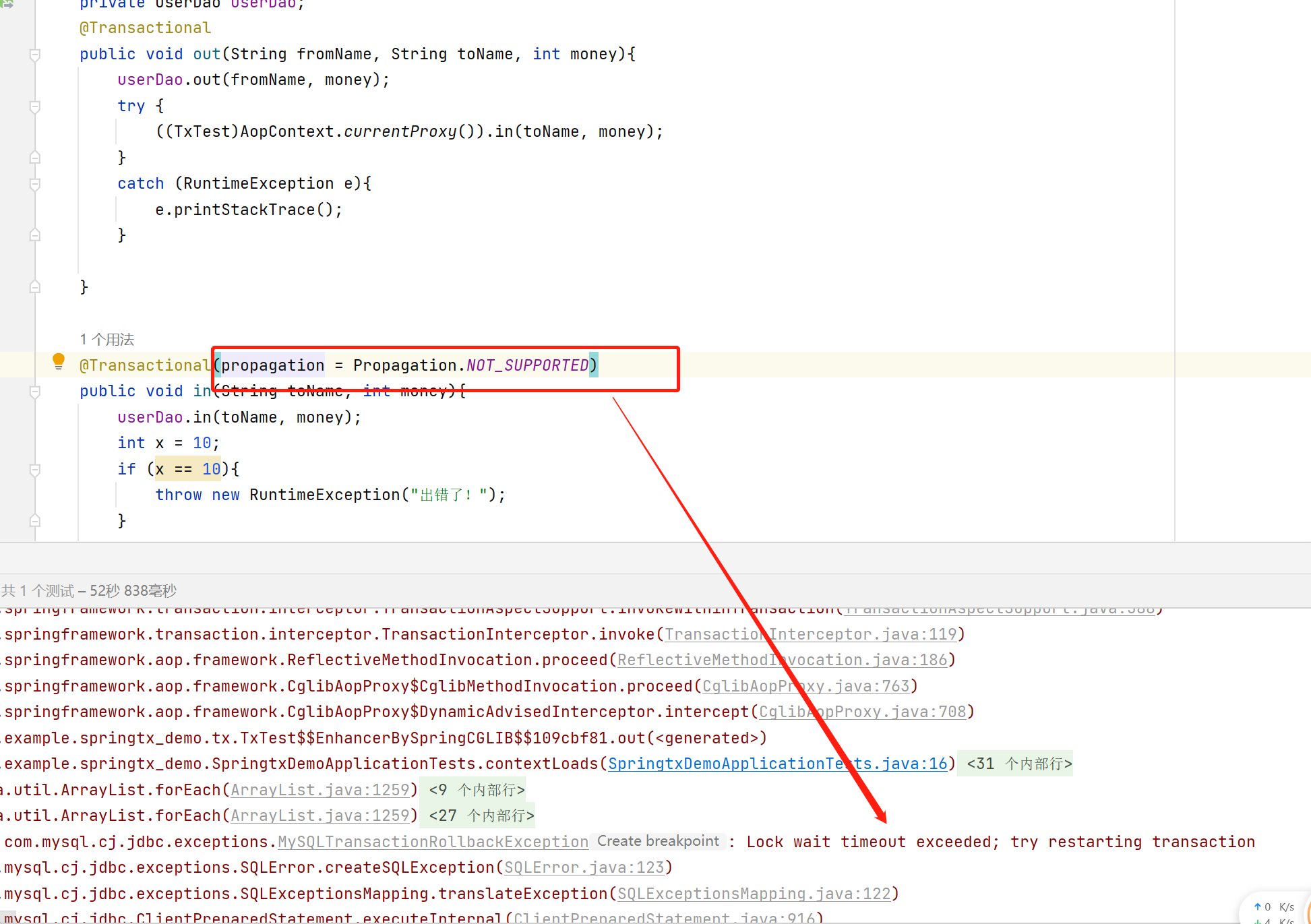Click the network speed widget icon

(1274, 910)
